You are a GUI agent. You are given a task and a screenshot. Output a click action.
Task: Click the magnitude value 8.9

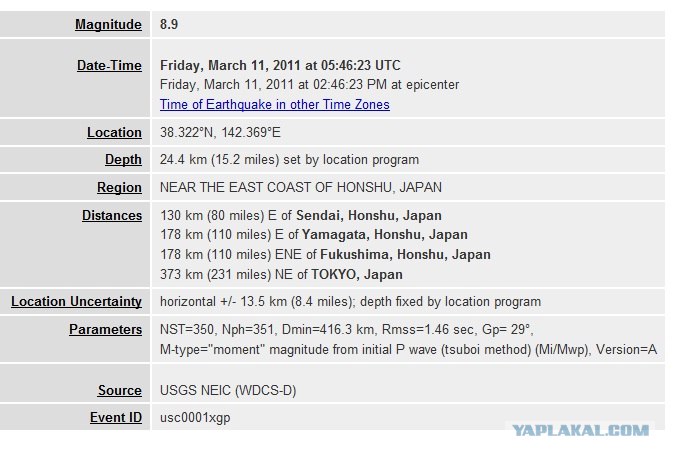[169, 25]
